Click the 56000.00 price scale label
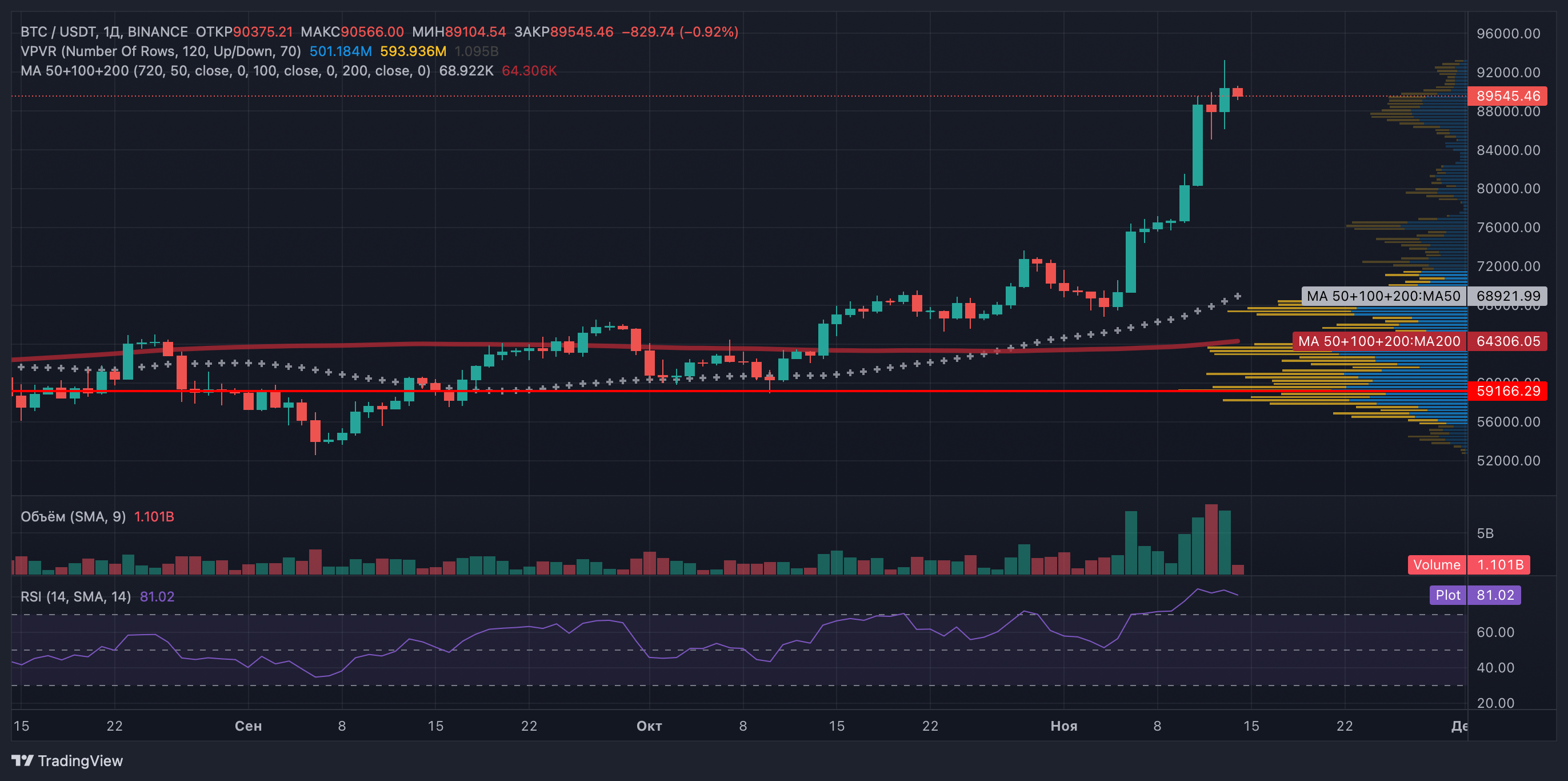The image size is (1568, 781). coord(1508,421)
